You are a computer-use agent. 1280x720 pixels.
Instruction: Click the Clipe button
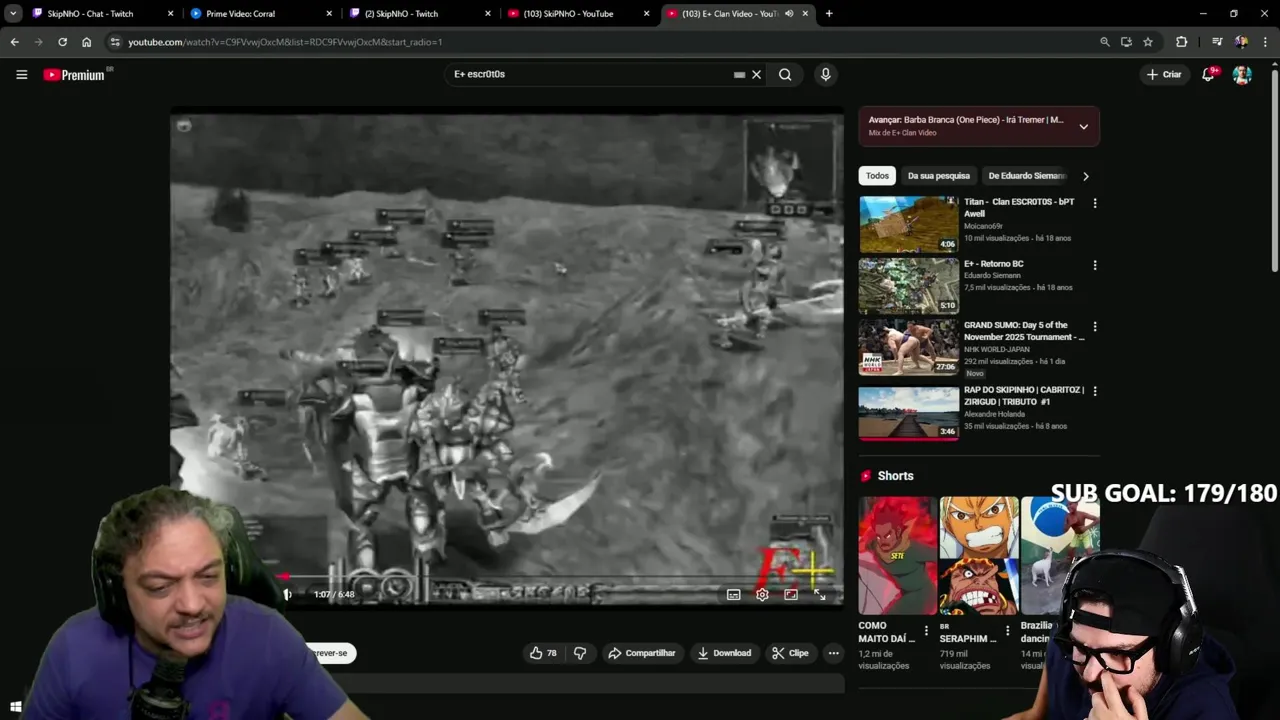click(x=790, y=653)
